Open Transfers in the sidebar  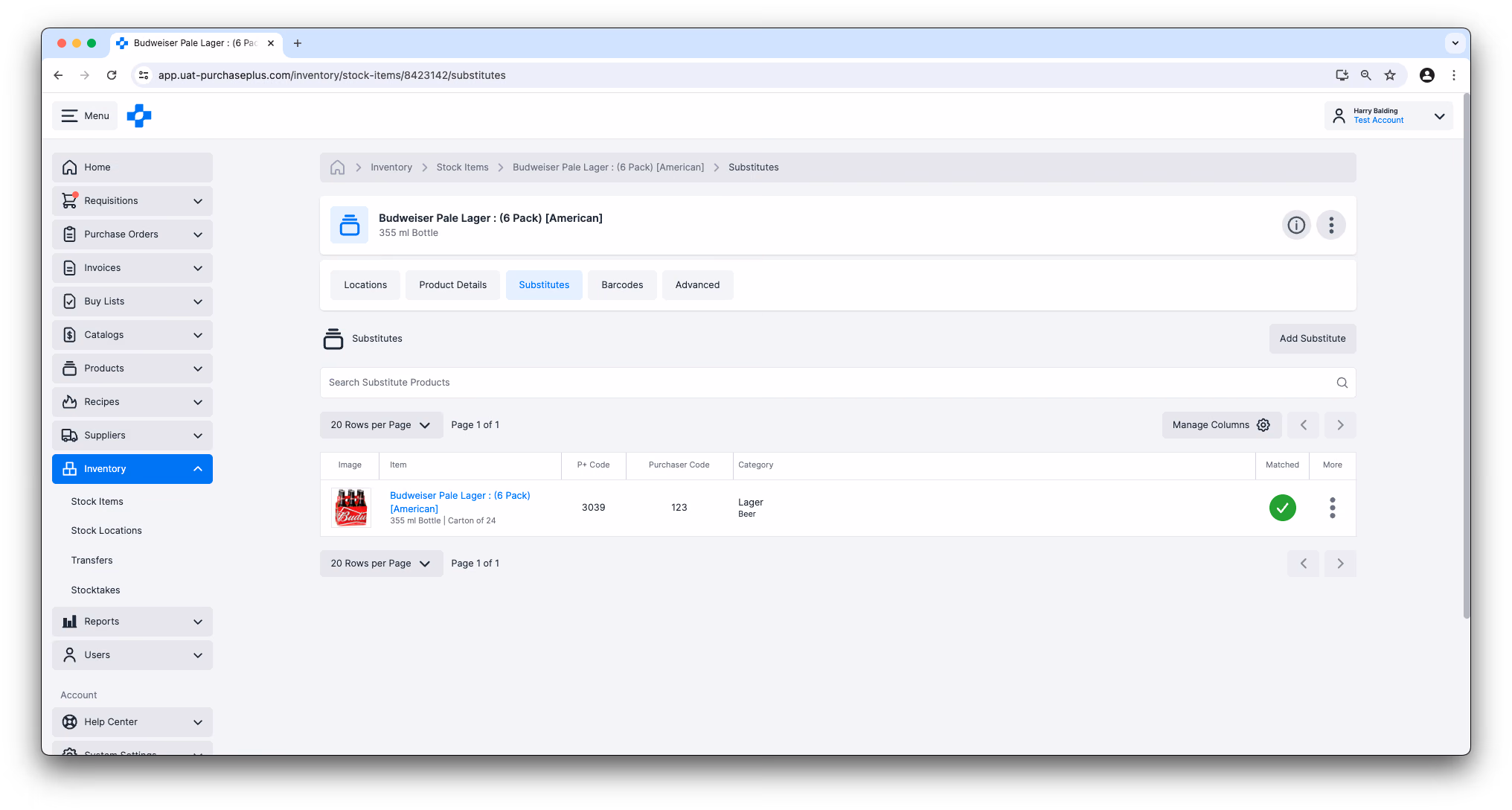tap(92, 561)
